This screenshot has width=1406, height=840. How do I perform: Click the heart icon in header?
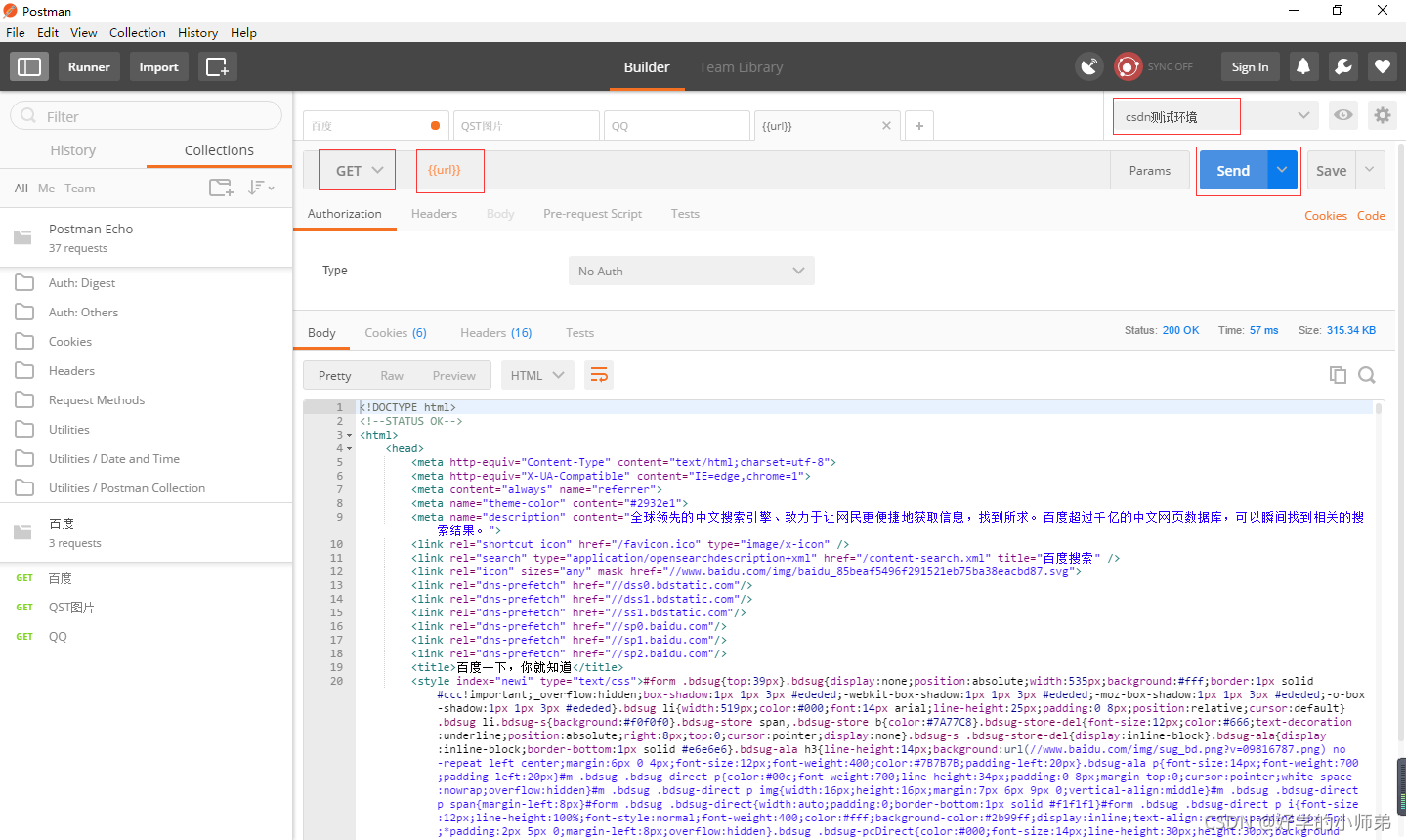click(1383, 66)
